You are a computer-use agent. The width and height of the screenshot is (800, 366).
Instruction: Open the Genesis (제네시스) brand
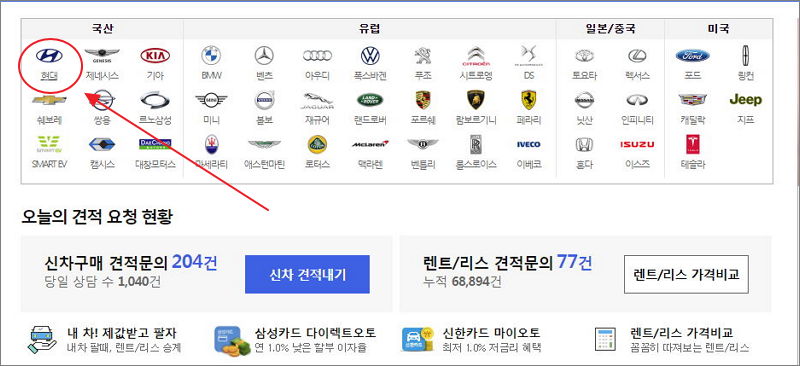[102, 56]
